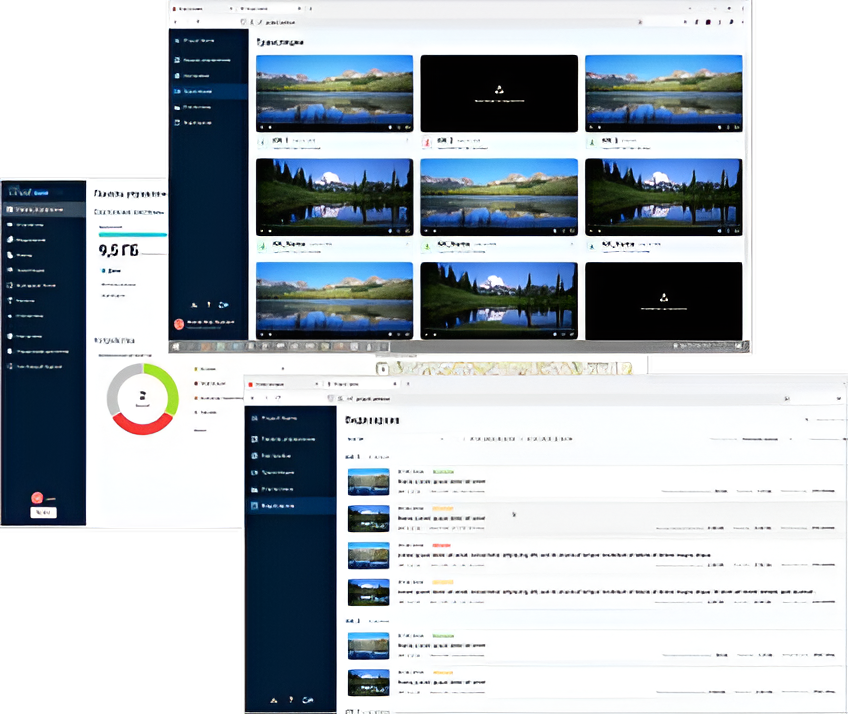The image size is (848, 714).
Task: Click the teal storage progress bar on the dashboard
Action: click(x=132, y=235)
